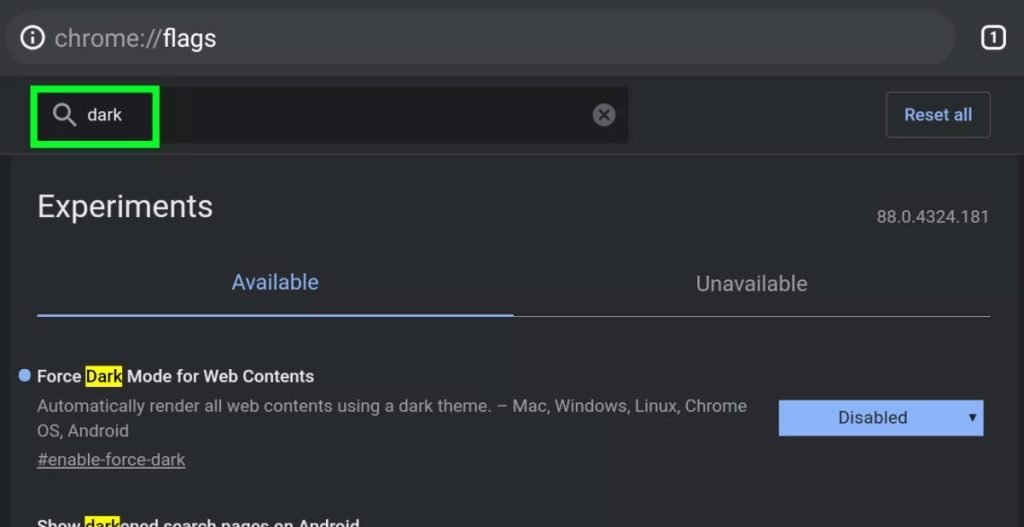1024x527 pixels.
Task: Open the #enable-force-dark link
Action: [x=111, y=460]
